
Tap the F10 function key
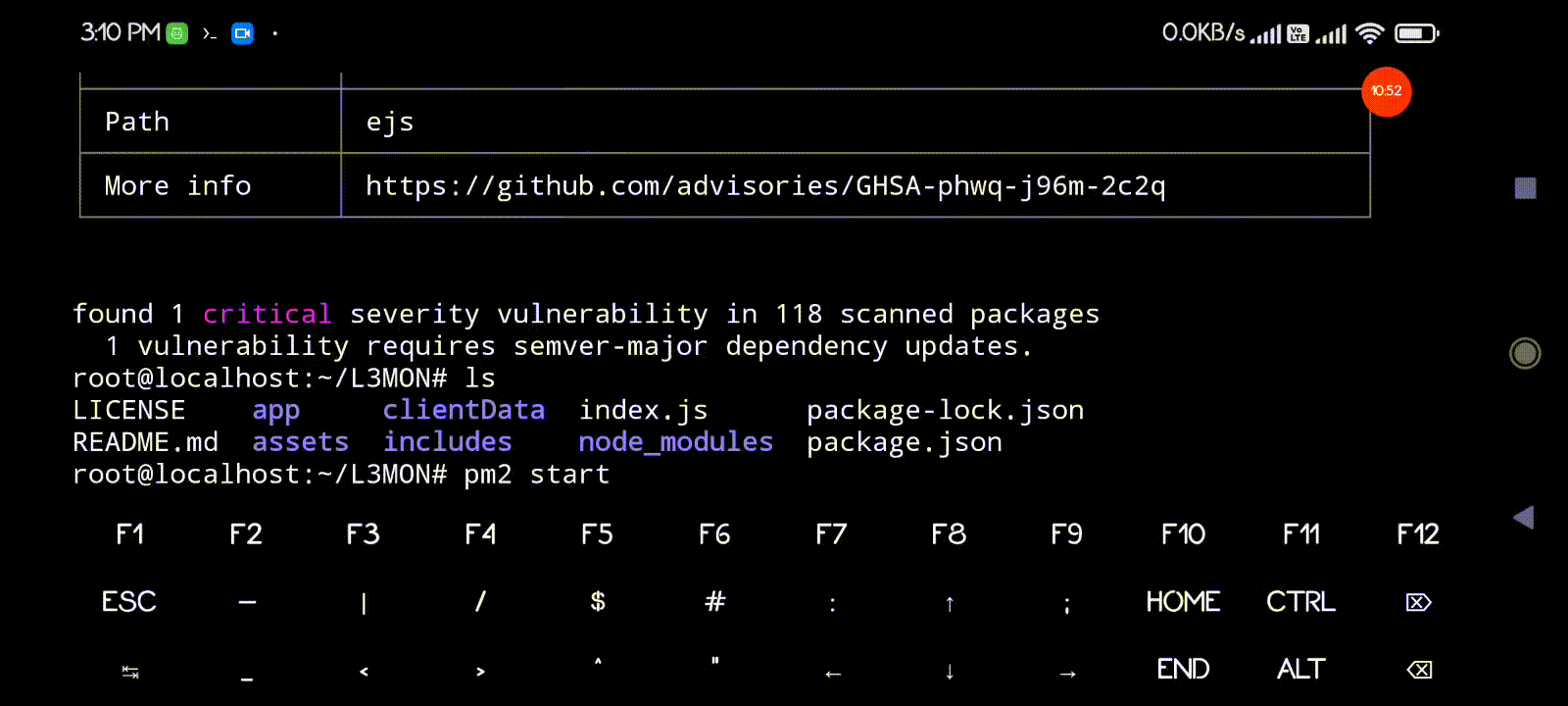1183,534
